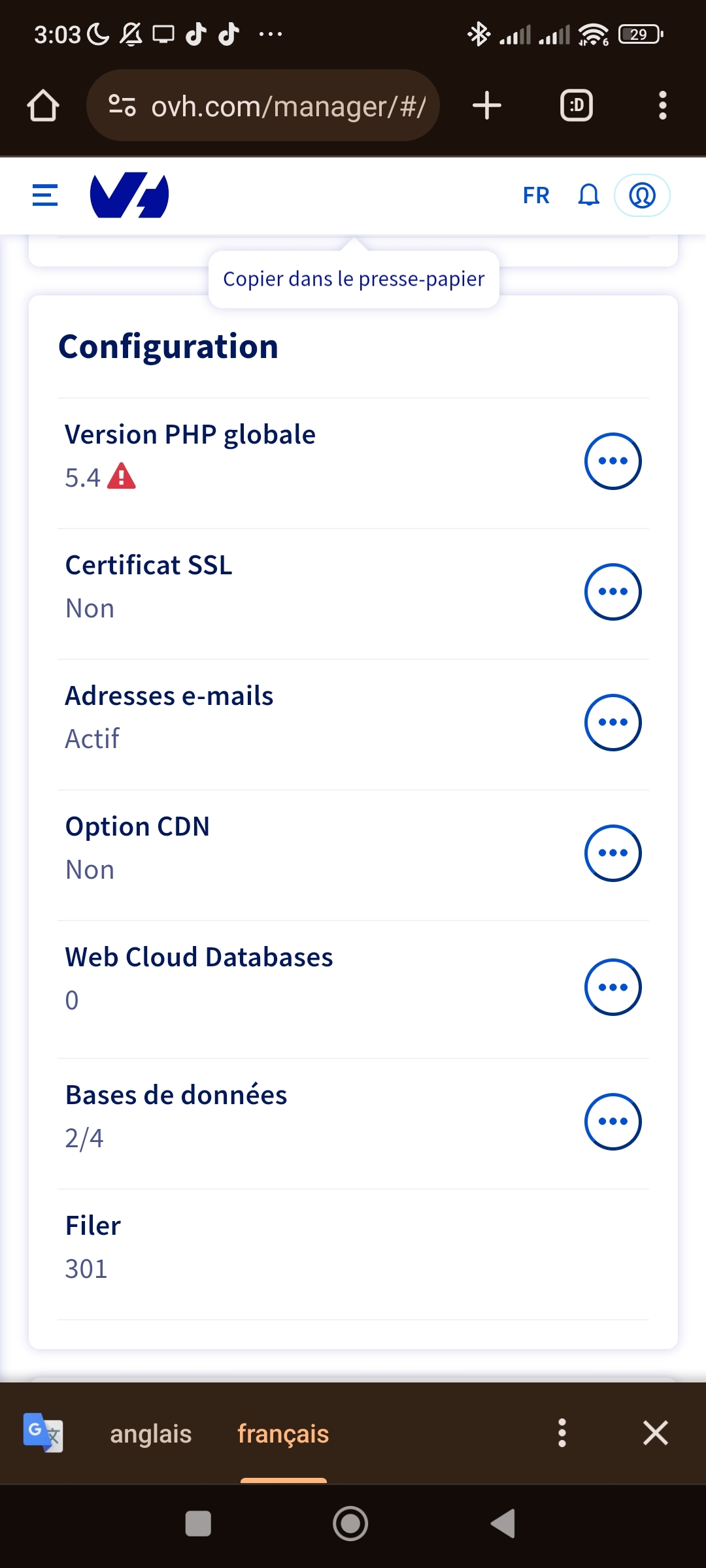Open Adresses e-mails actions menu

click(613, 723)
